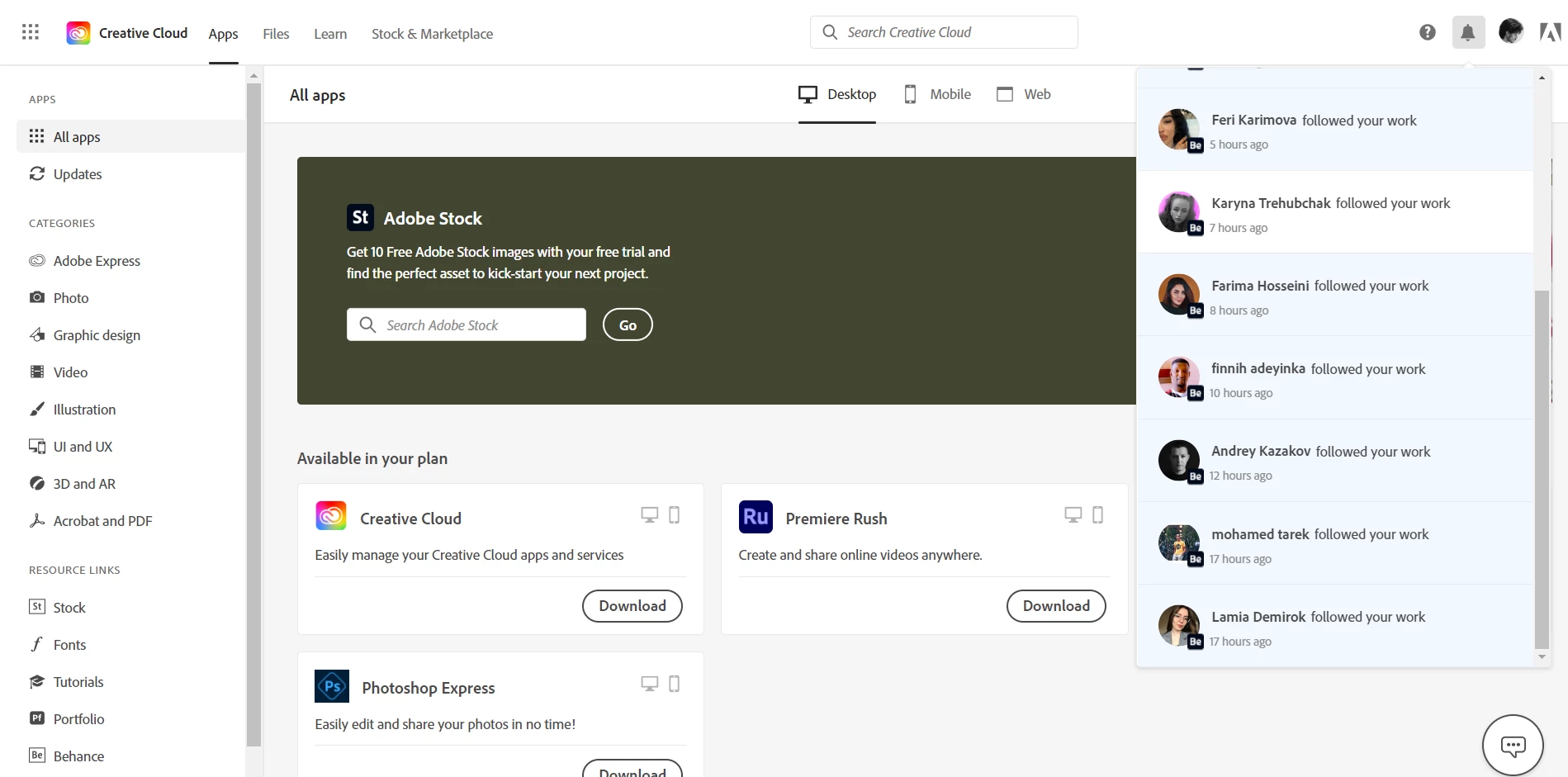Image resolution: width=1568 pixels, height=777 pixels.
Task: Select the Adobe Express category icon
Action: (x=37, y=260)
